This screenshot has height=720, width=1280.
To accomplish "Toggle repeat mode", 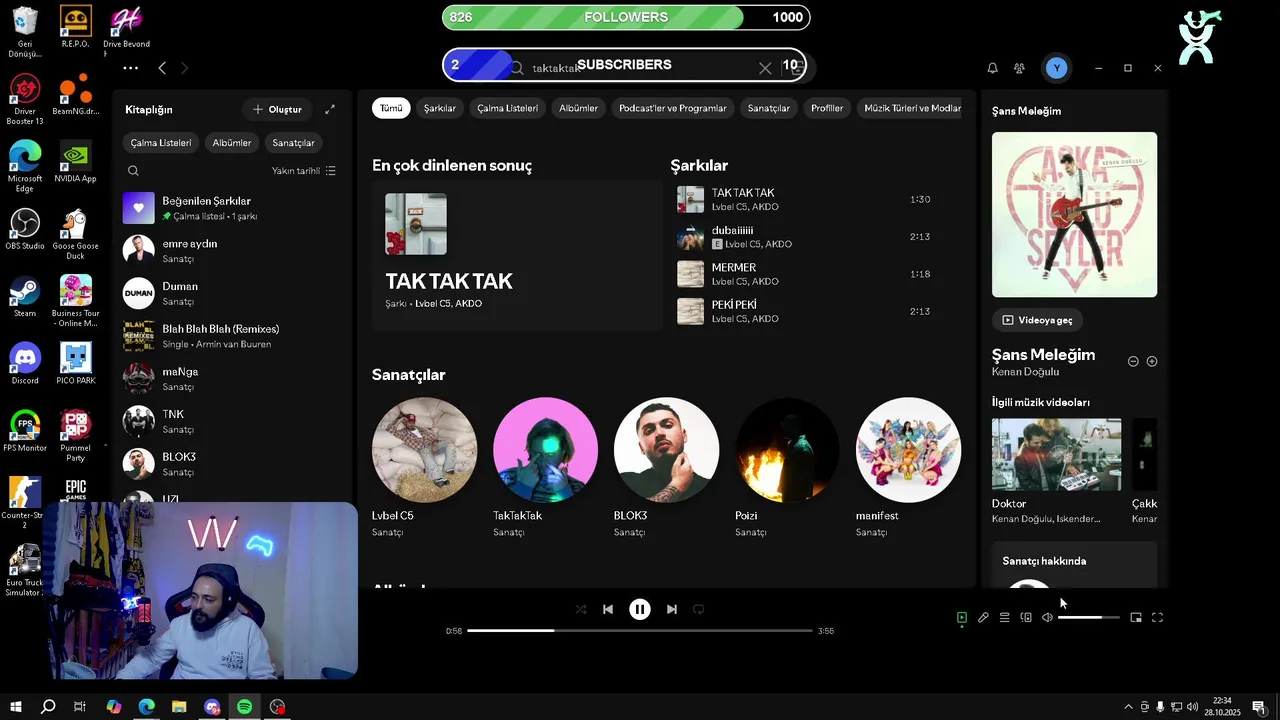I will [x=699, y=609].
